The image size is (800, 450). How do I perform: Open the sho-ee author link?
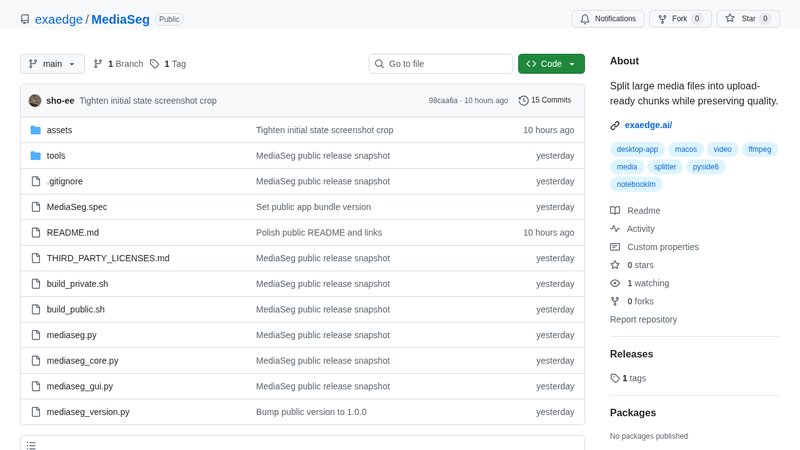60,101
